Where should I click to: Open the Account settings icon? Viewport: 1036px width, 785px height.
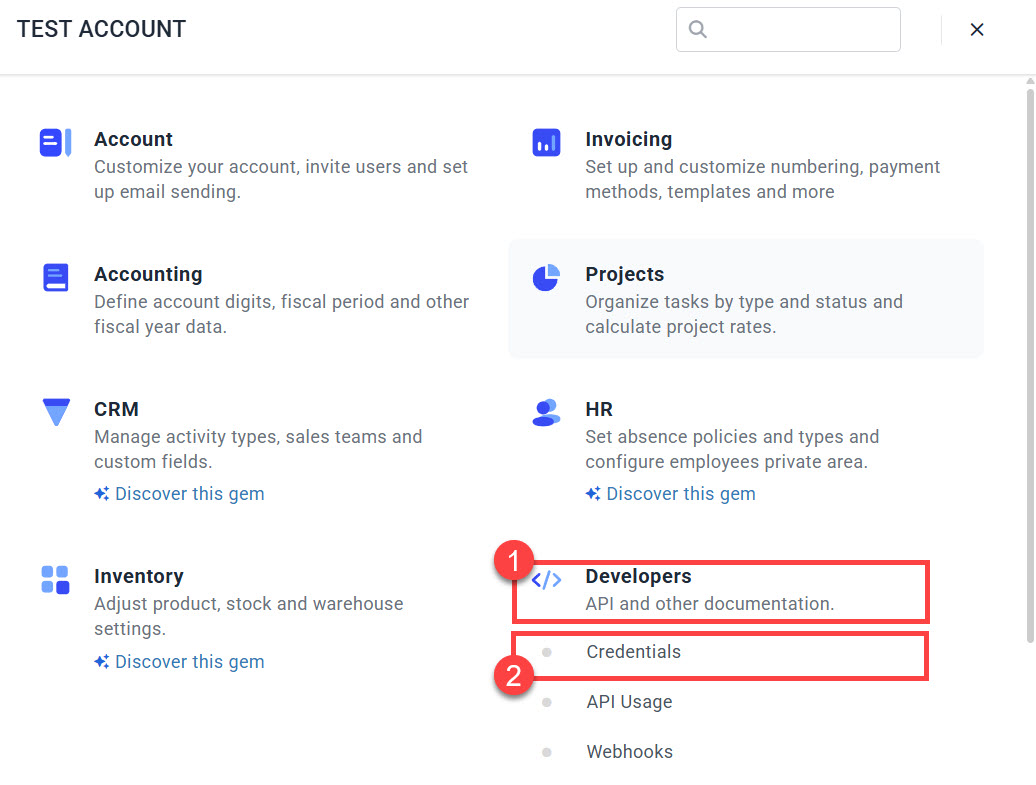pyautogui.click(x=56, y=143)
